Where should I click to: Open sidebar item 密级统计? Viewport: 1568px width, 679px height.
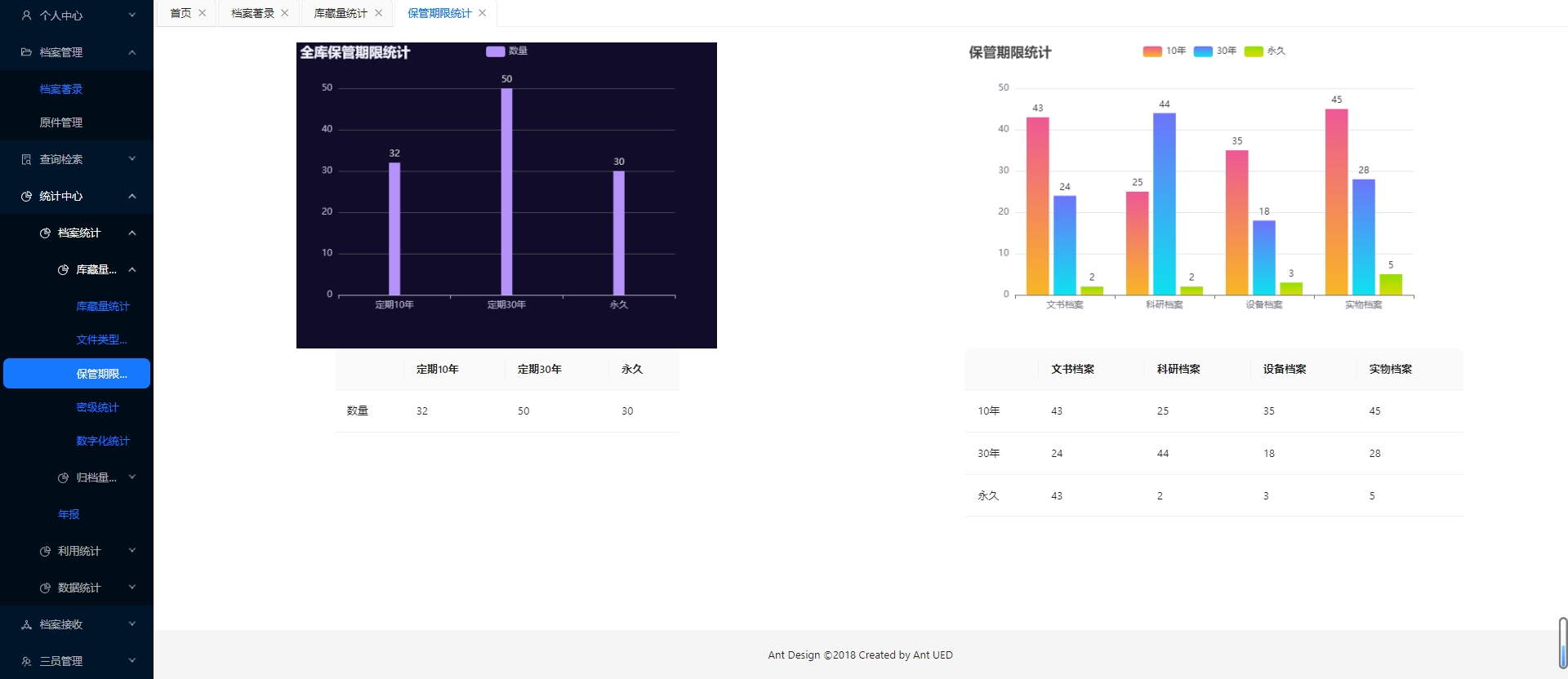coord(98,407)
